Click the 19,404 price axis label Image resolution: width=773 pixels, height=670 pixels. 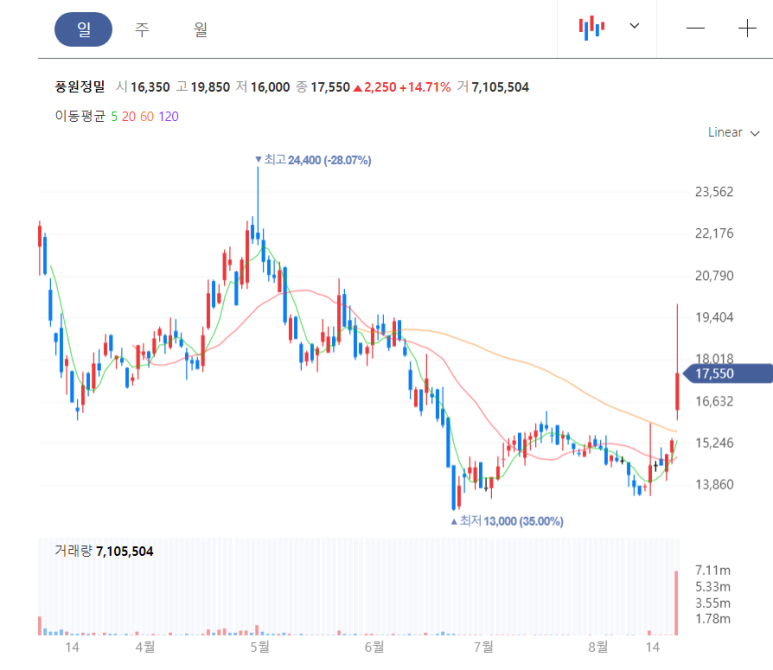[x=714, y=317]
